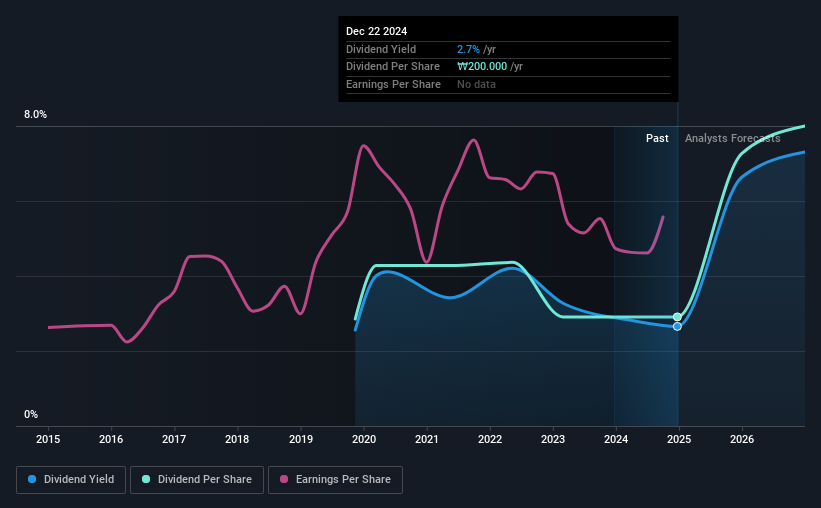Click the 8.0% y-axis label
The width and height of the screenshot is (821, 508).
point(36,115)
